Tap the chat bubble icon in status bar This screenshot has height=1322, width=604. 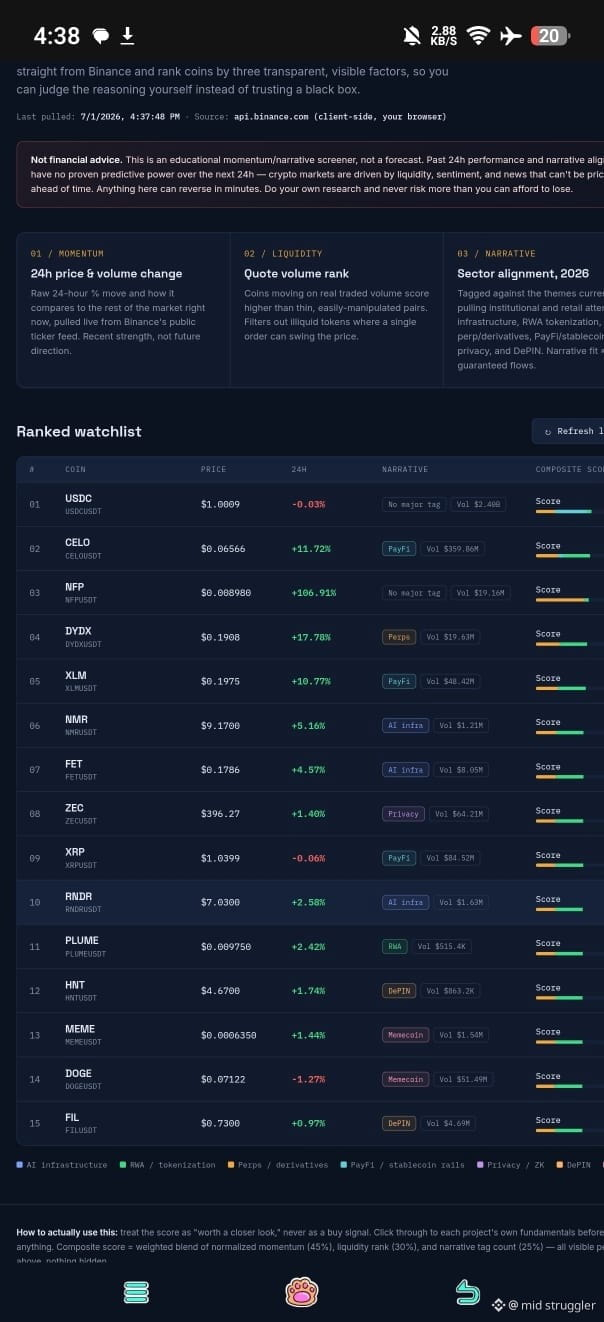tap(100, 37)
